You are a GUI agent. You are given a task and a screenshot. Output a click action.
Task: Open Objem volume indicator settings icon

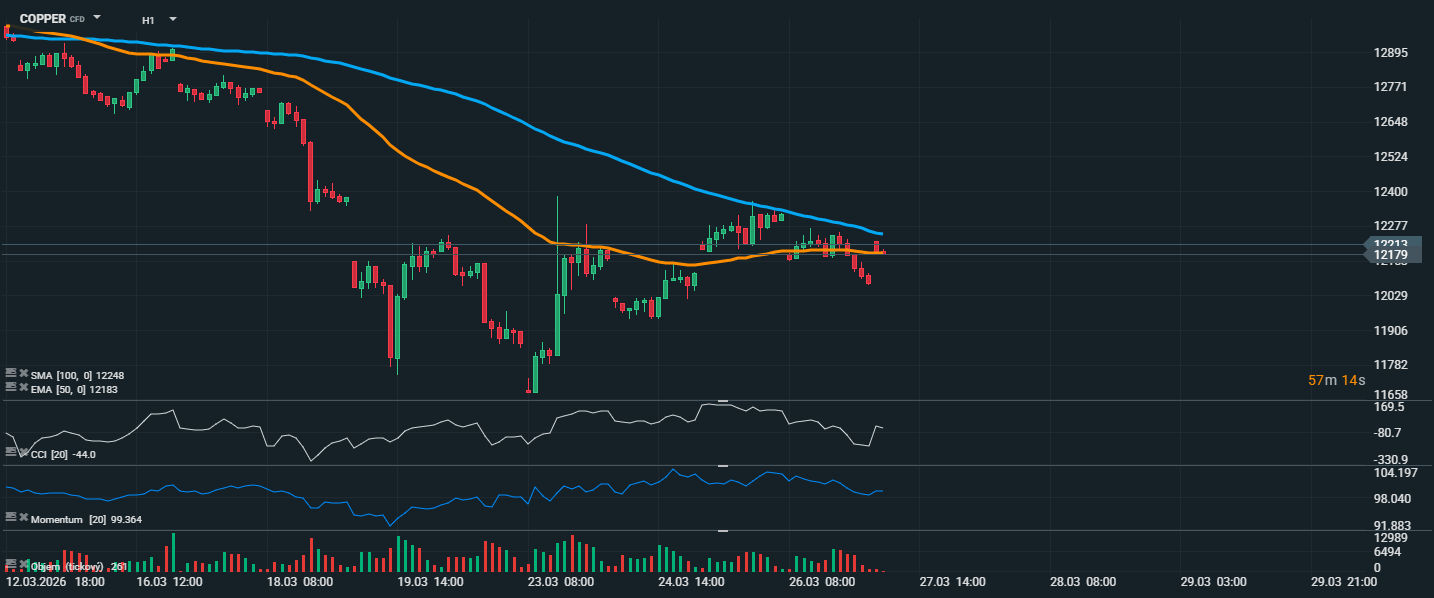pos(11,565)
